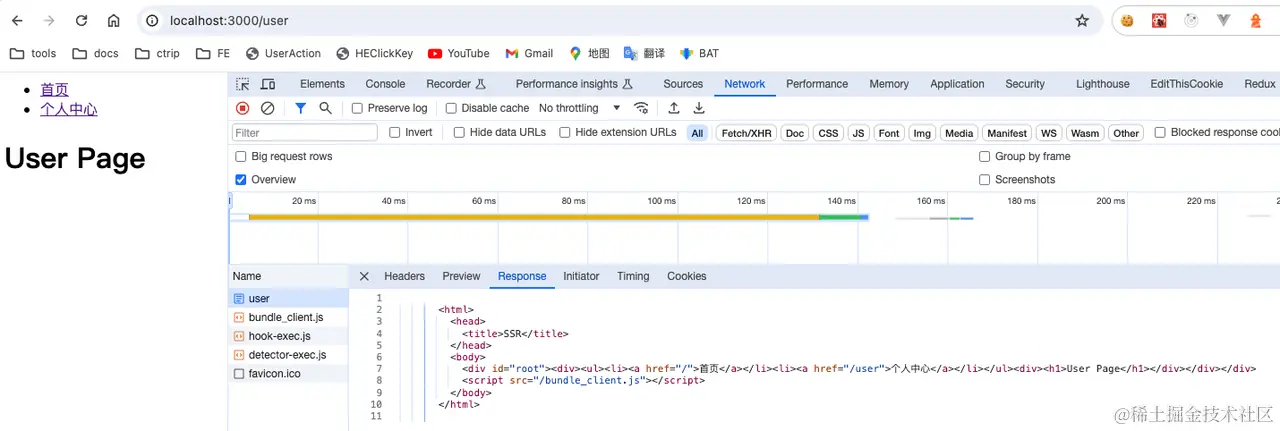Screen dimensions: 1280x431
Task: Open the tools bookmark folder
Action: (x=33, y=53)
